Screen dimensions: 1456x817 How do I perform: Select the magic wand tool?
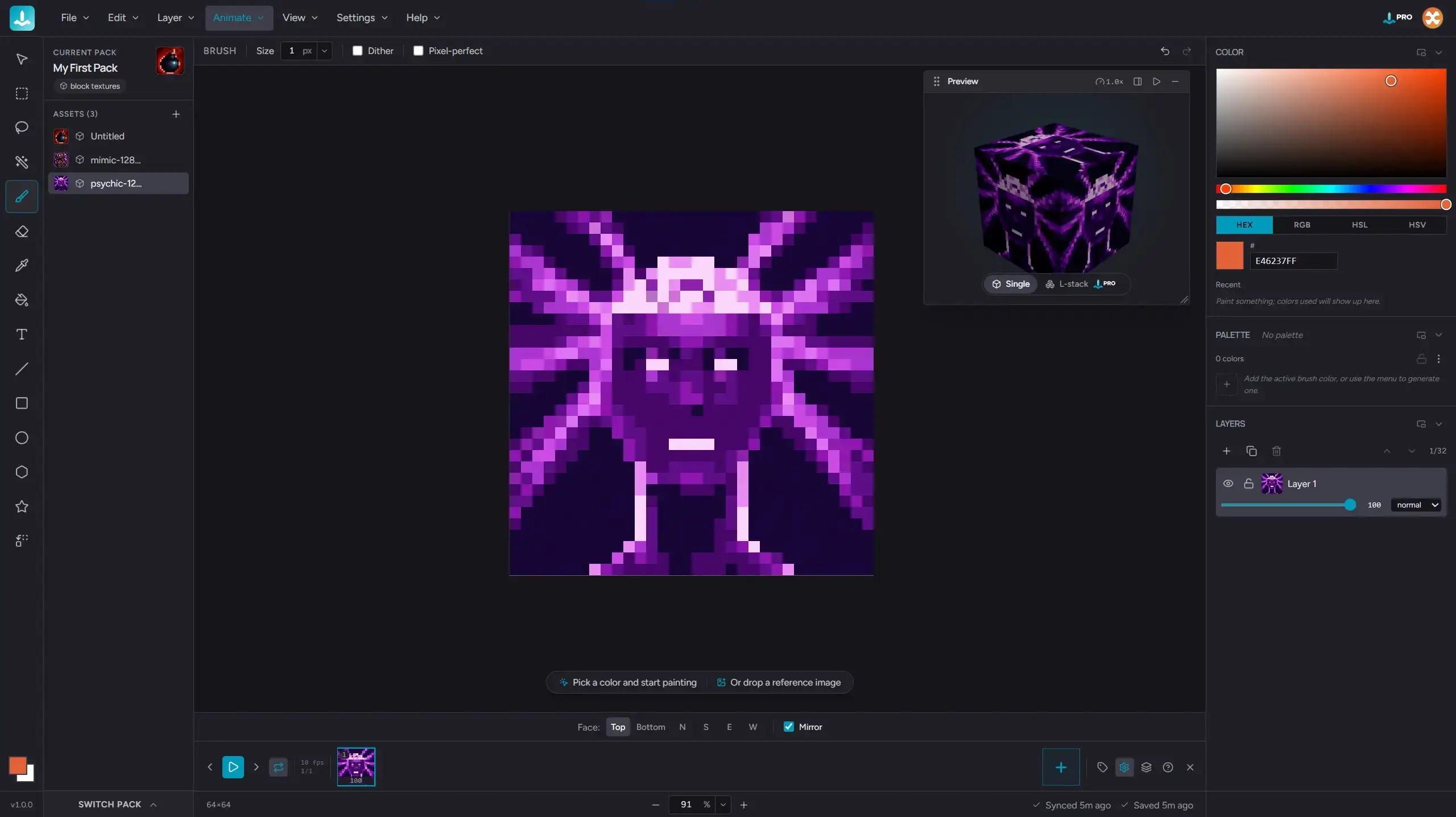coord(22,162)
